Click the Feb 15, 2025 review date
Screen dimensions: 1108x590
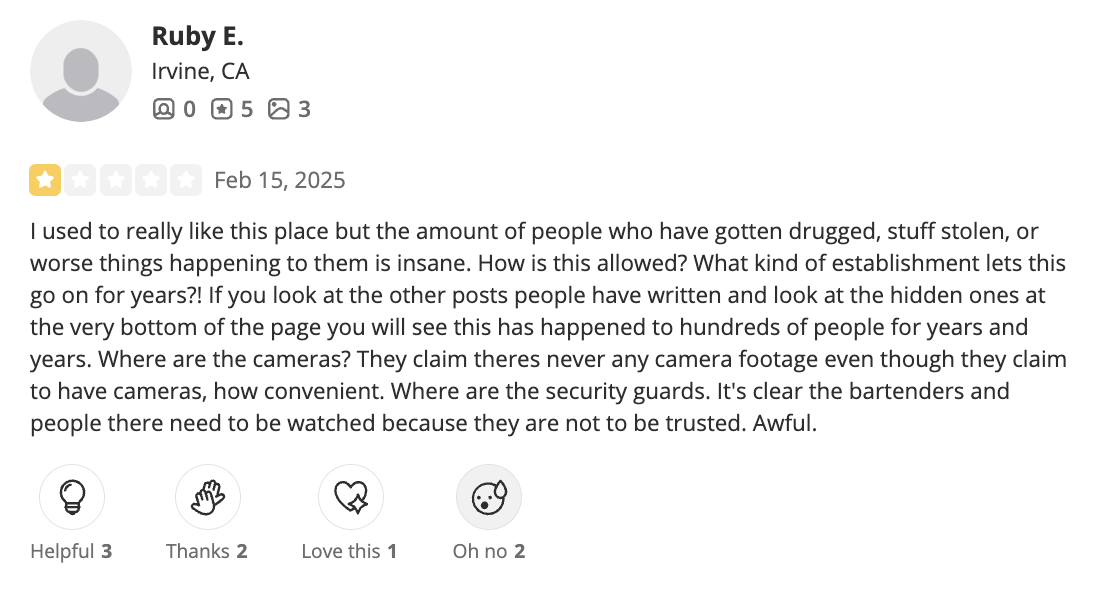click(280, 180)
